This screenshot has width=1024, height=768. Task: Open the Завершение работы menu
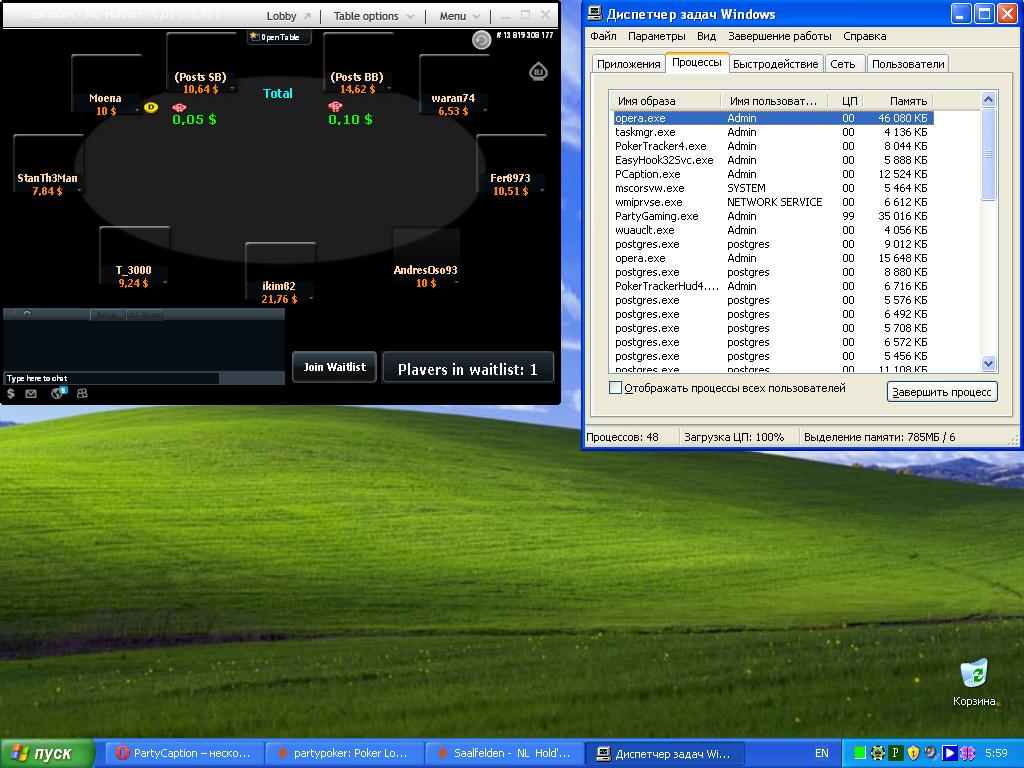(x=780, y=36)
